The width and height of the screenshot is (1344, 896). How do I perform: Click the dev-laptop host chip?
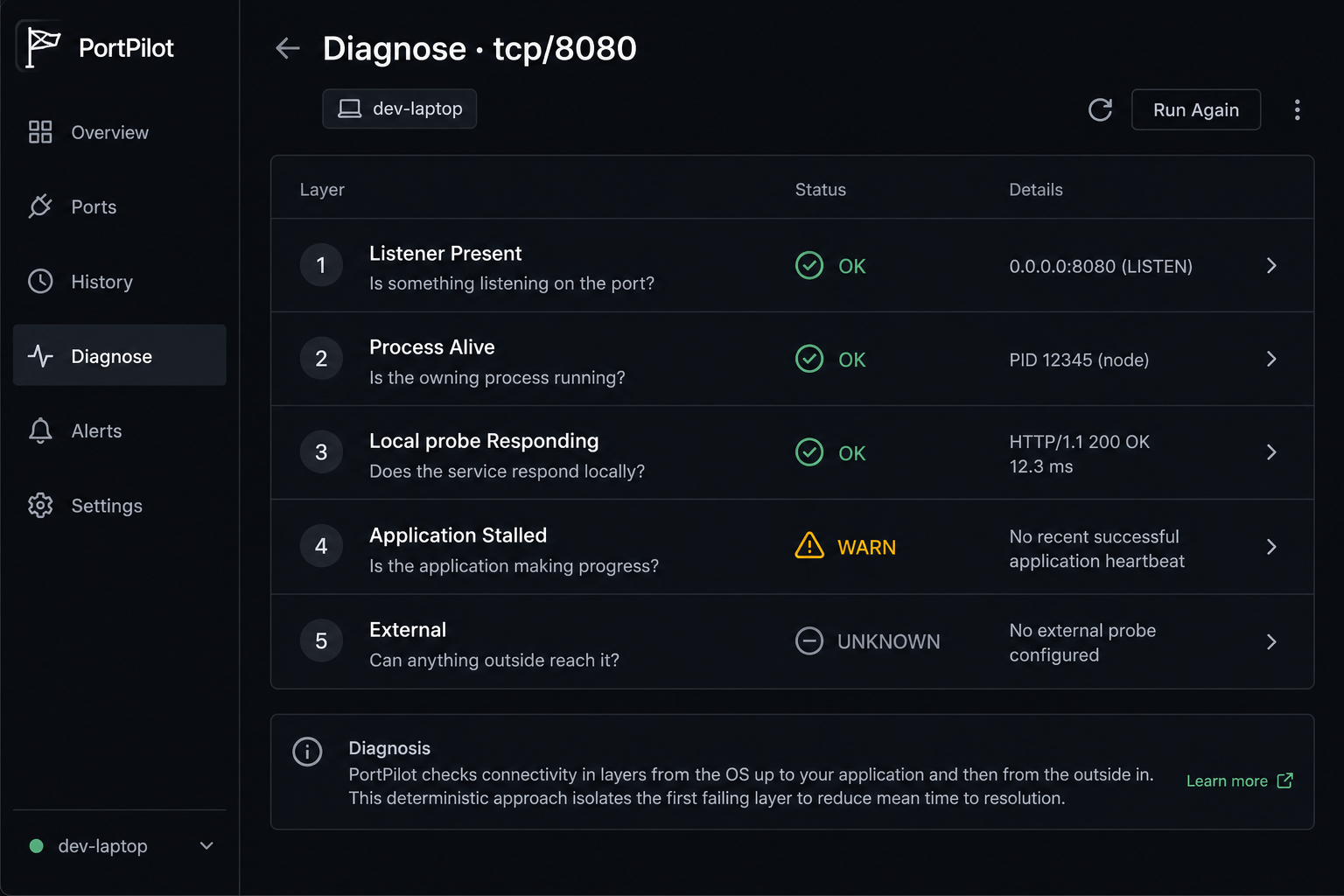[399, 108]
